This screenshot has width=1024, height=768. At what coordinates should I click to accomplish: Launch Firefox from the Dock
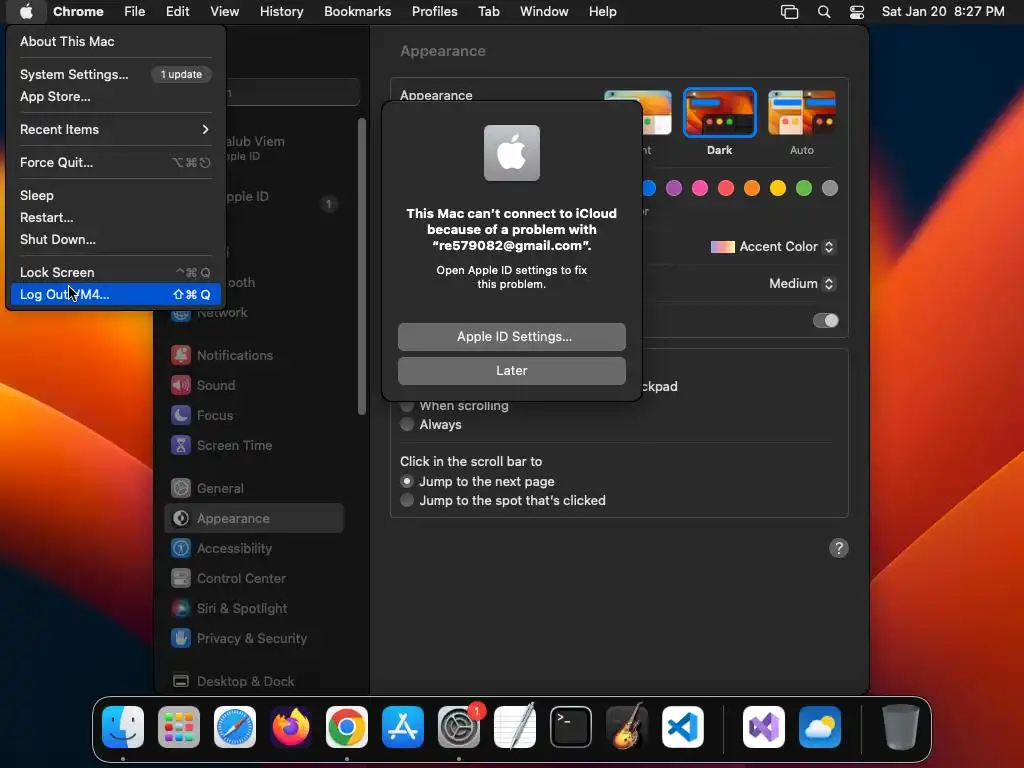291,727
